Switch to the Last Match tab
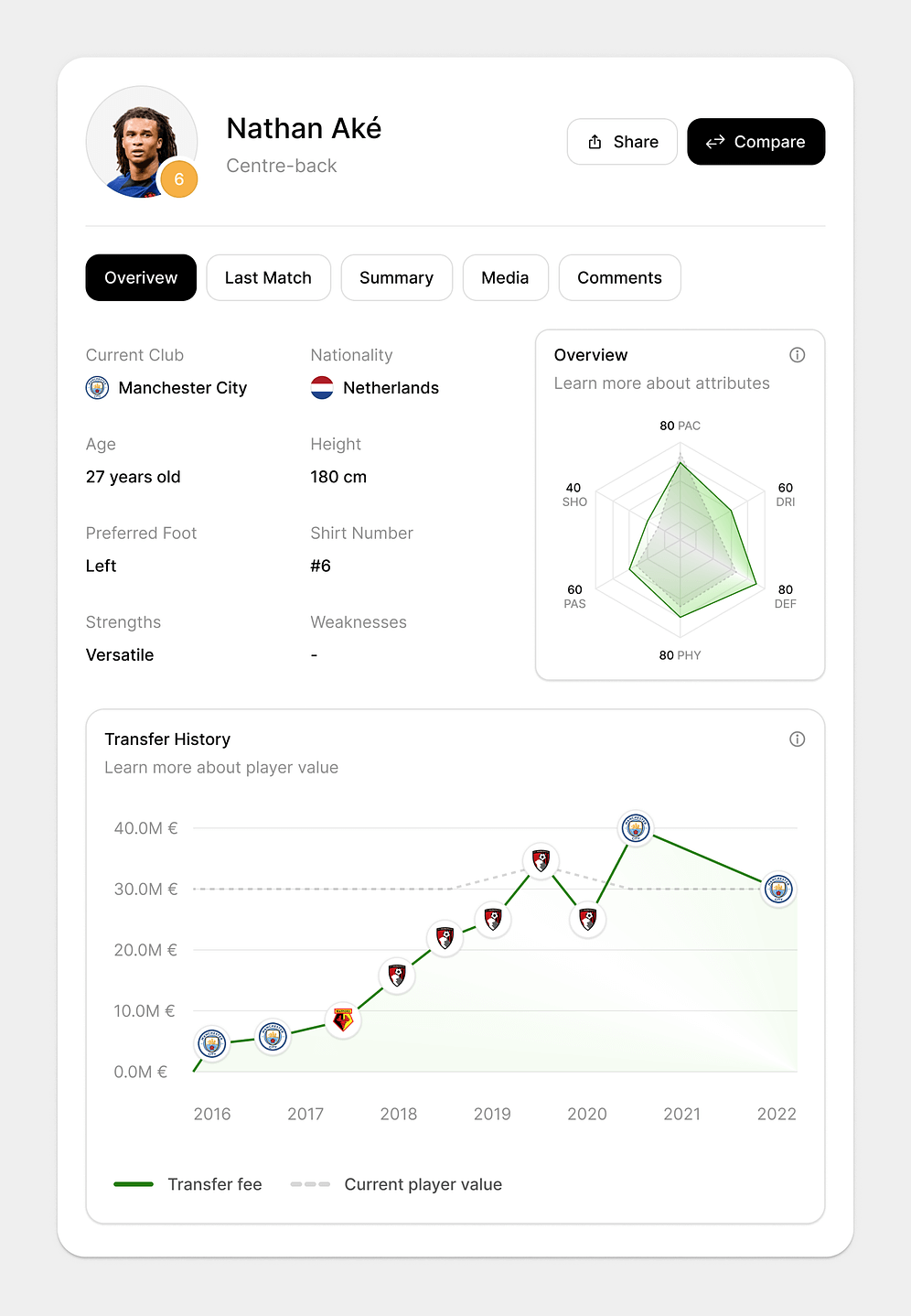 pyautogui.click(x=268, y=277)
